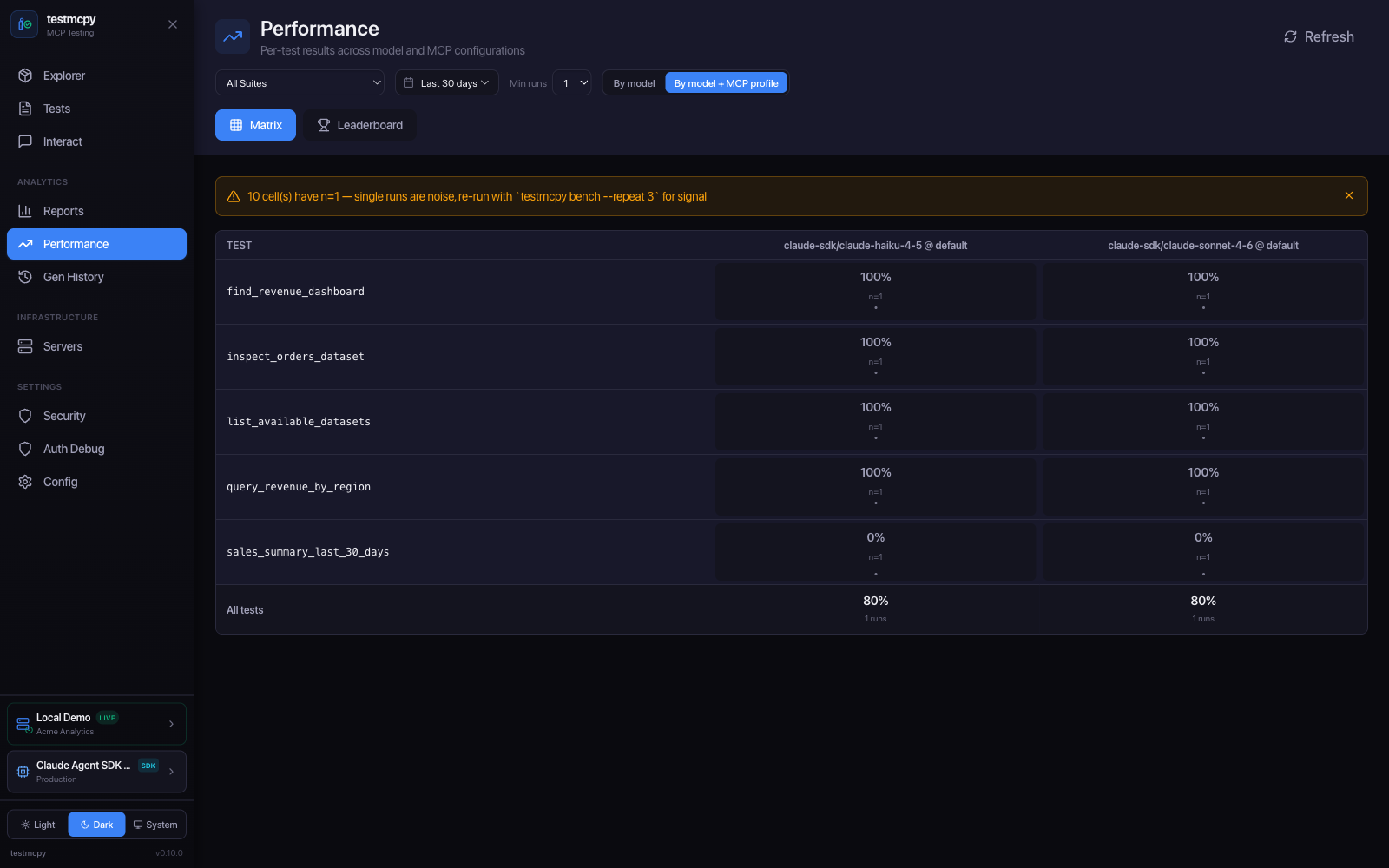
Task: Click the Performance trend icon in sidebar
Action: 25,244
